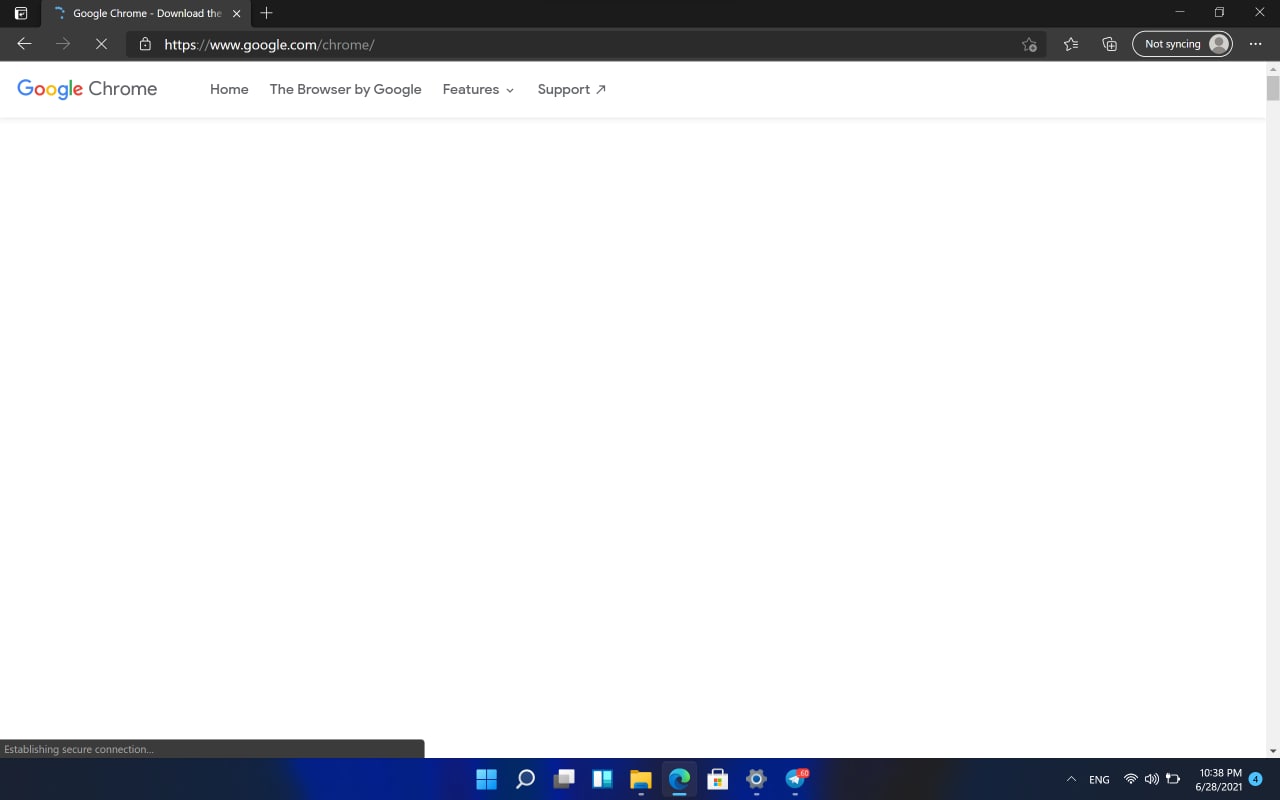Image resolution: width=1280 pixels, height=800 pixels.
Task: Open the clock and date flyout
Action: pos(1218,780)
